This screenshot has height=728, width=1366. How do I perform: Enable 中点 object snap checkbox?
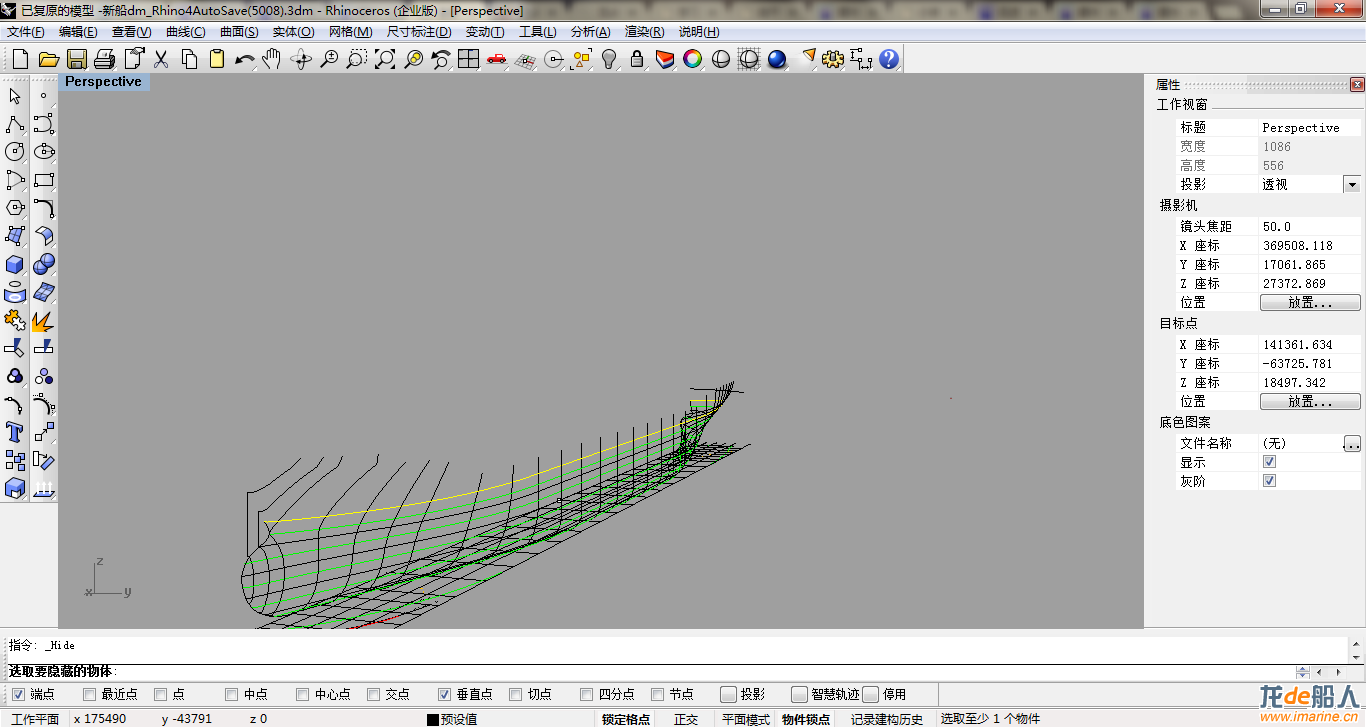tap(232, 694)
